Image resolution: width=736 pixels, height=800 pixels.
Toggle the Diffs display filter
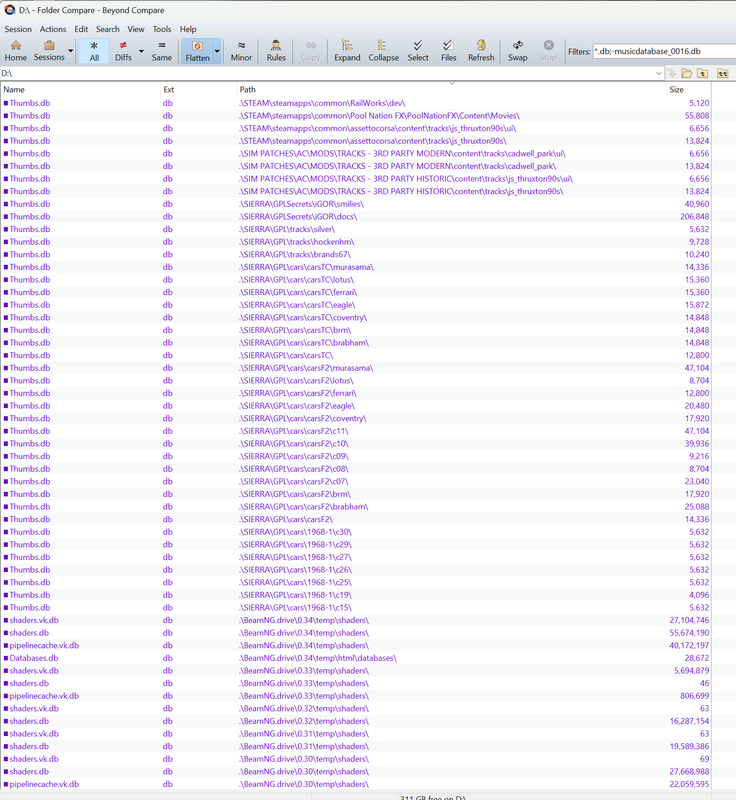point(123,51)
